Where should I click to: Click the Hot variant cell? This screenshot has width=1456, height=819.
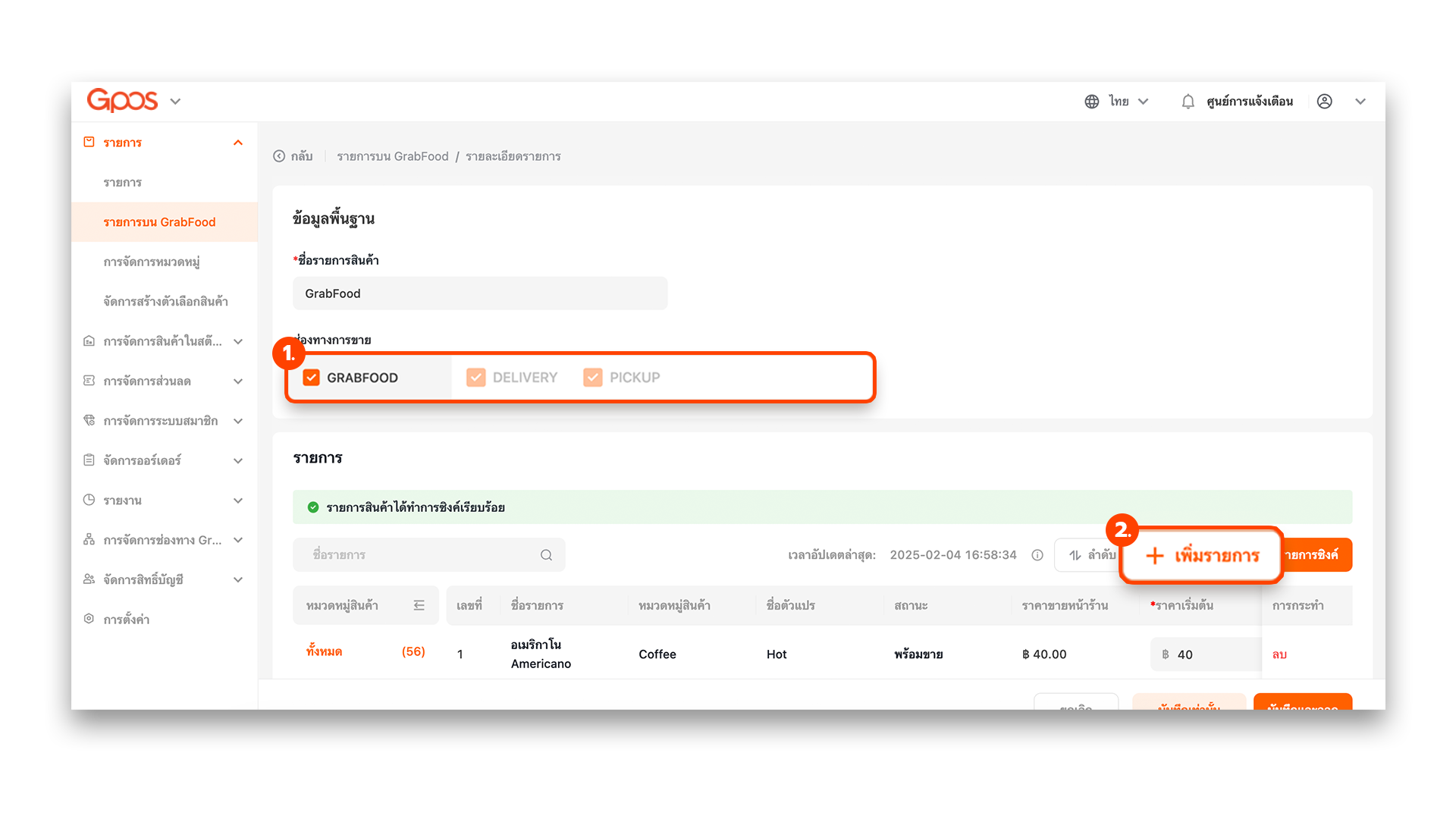click(777, 654)
